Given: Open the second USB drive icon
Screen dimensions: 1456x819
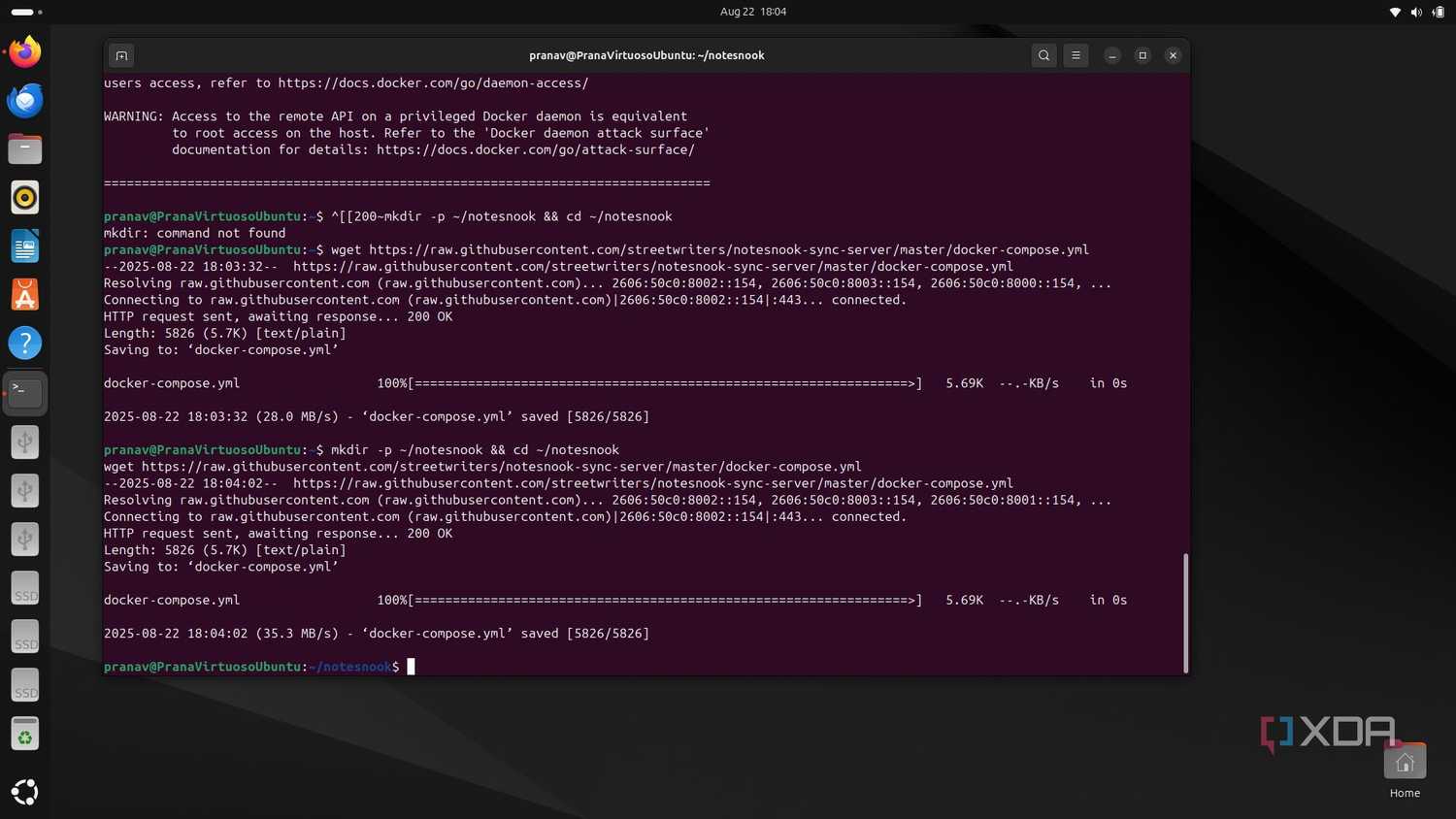Looking at the screenshot, I should 25,490.
